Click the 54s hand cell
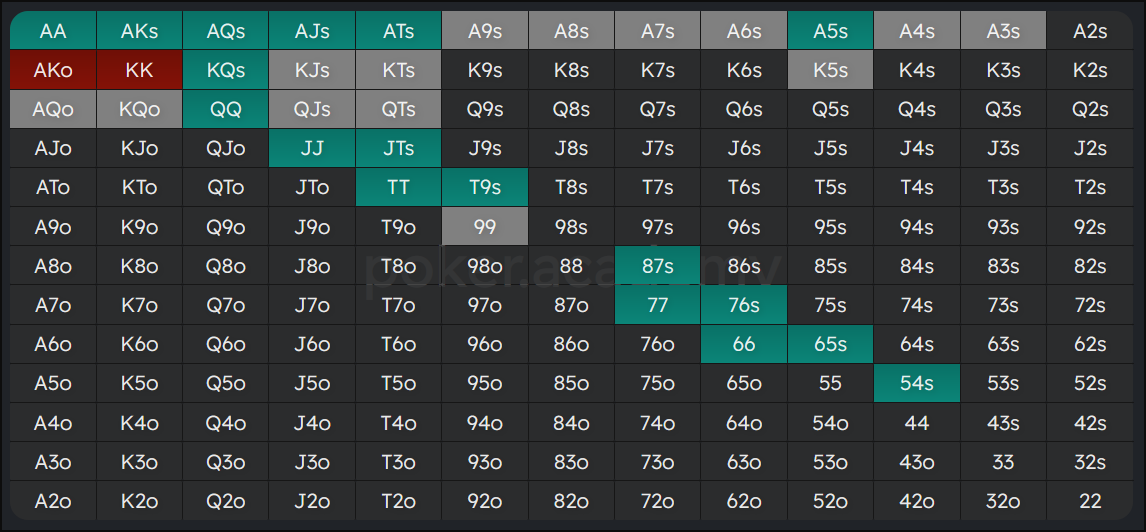 click(917, 383)
